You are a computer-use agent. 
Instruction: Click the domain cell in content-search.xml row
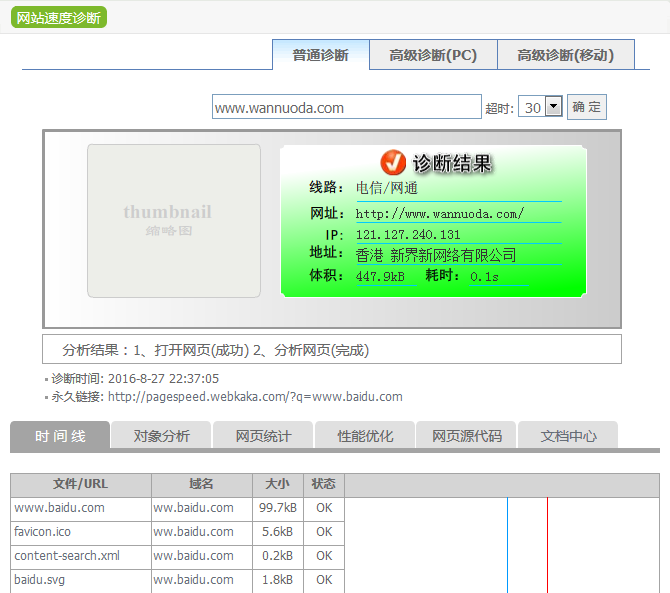202,556
